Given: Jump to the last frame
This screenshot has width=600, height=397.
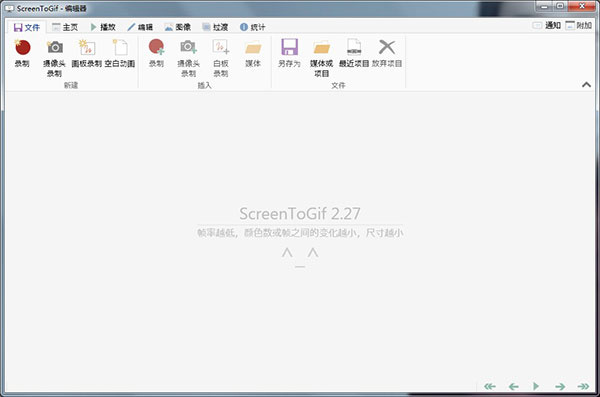Looking at the screenshot, I should click(x=583, y=386).
